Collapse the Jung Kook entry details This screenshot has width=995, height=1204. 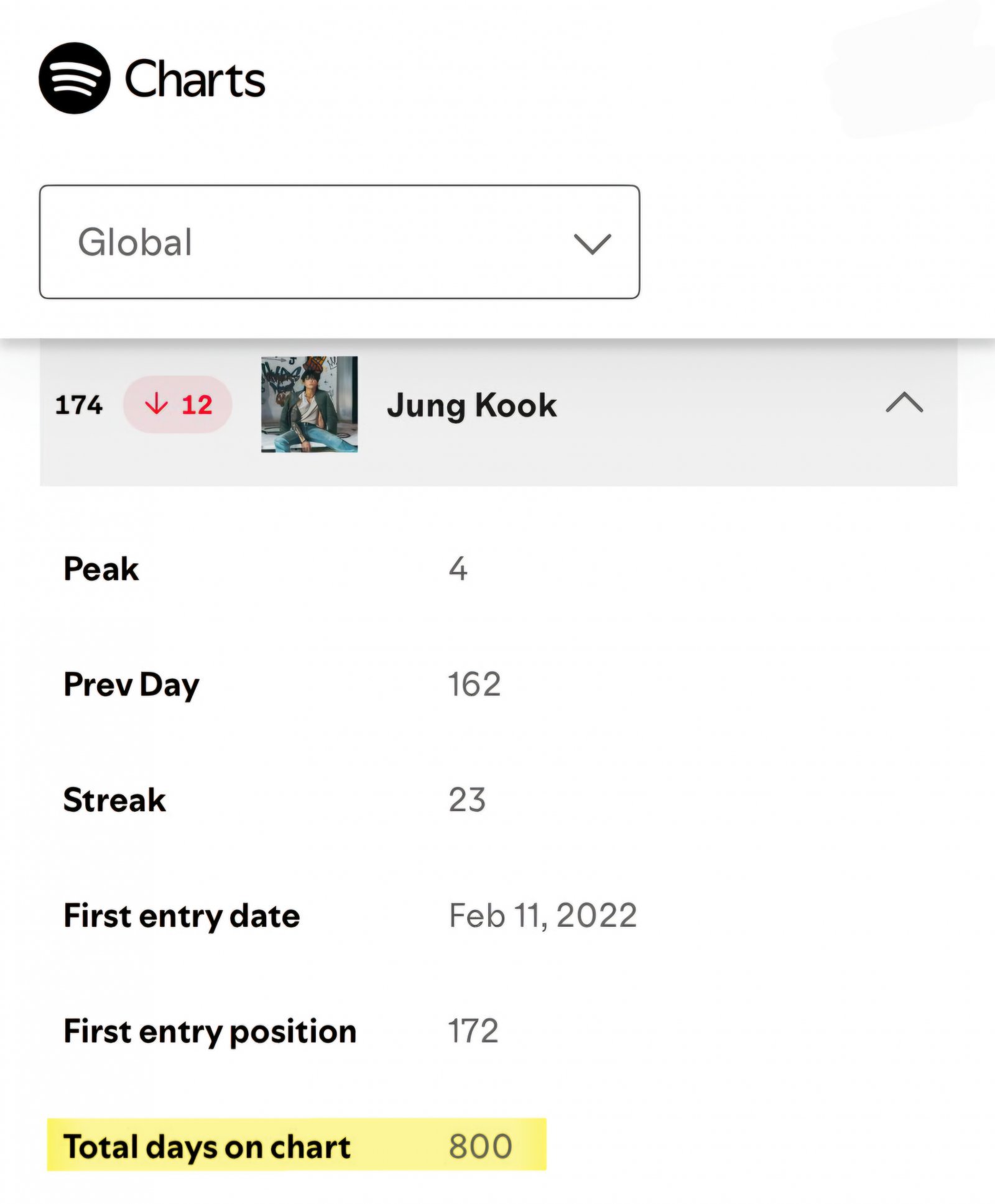pos(904,403)
